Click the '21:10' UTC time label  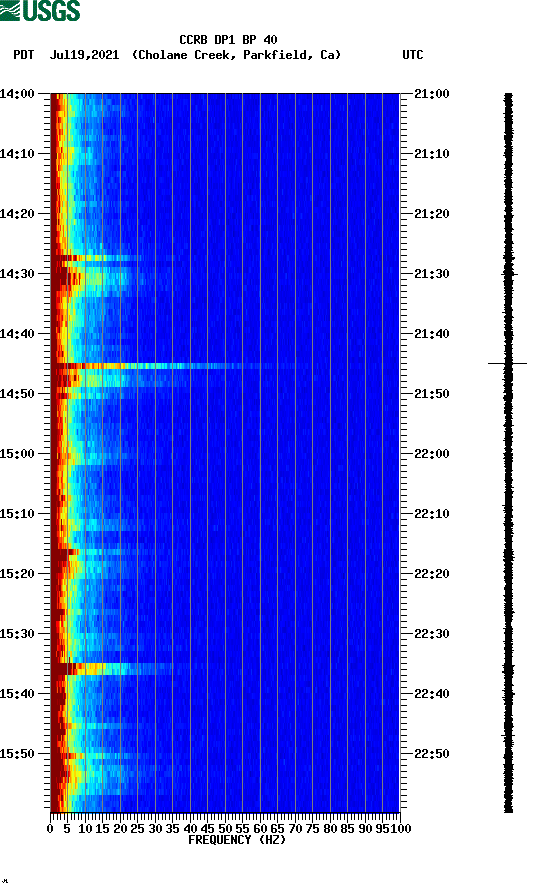[x=431, y=154]
